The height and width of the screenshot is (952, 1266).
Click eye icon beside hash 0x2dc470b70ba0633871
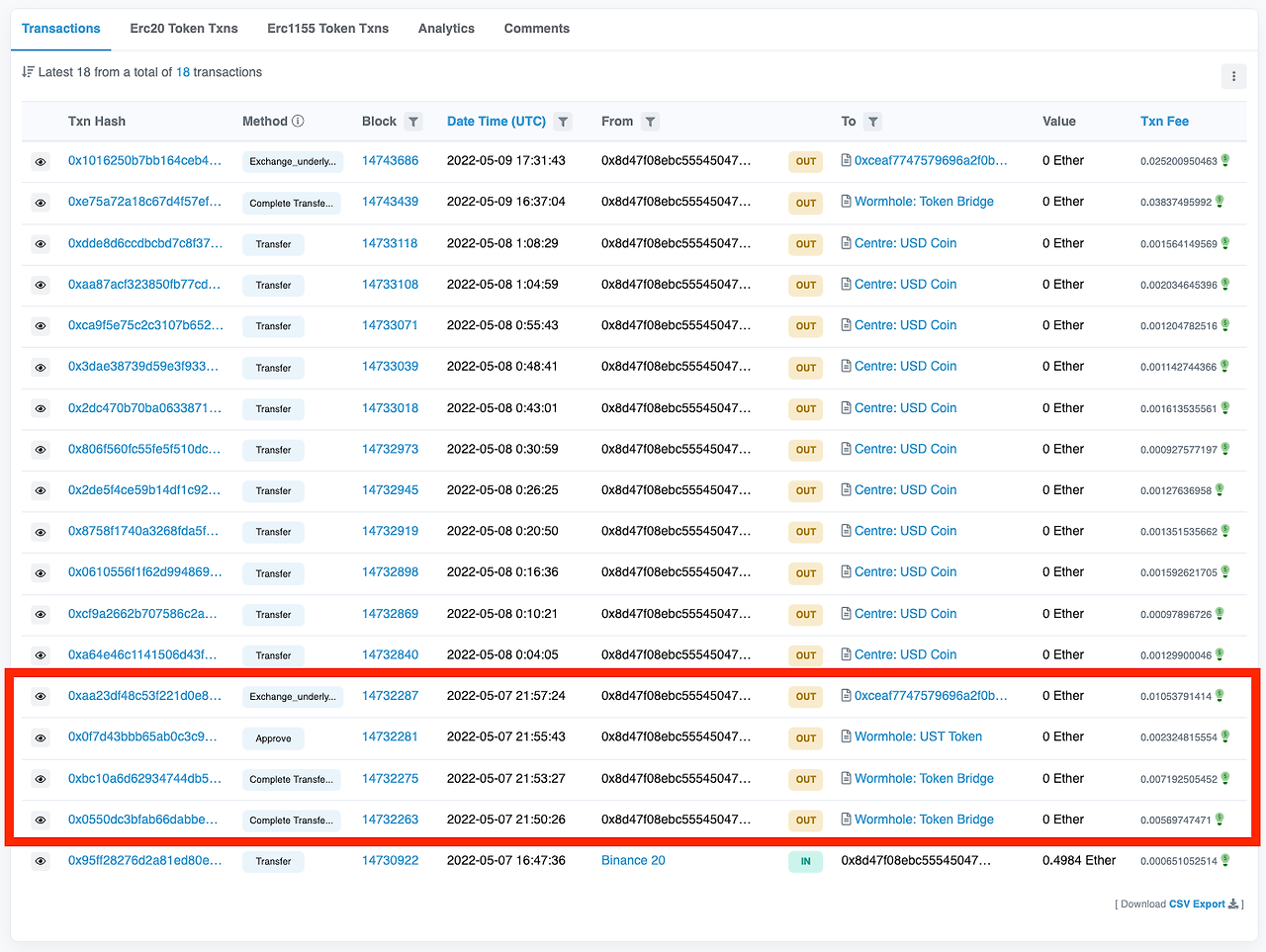41,408
